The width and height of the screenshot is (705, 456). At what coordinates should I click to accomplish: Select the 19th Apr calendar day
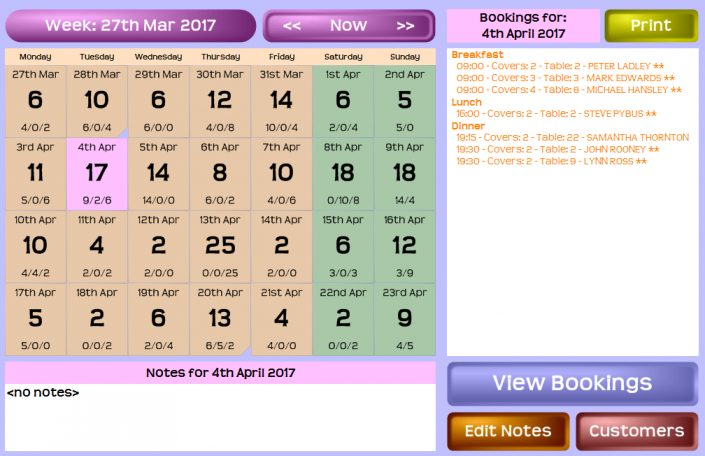[158, 319]
